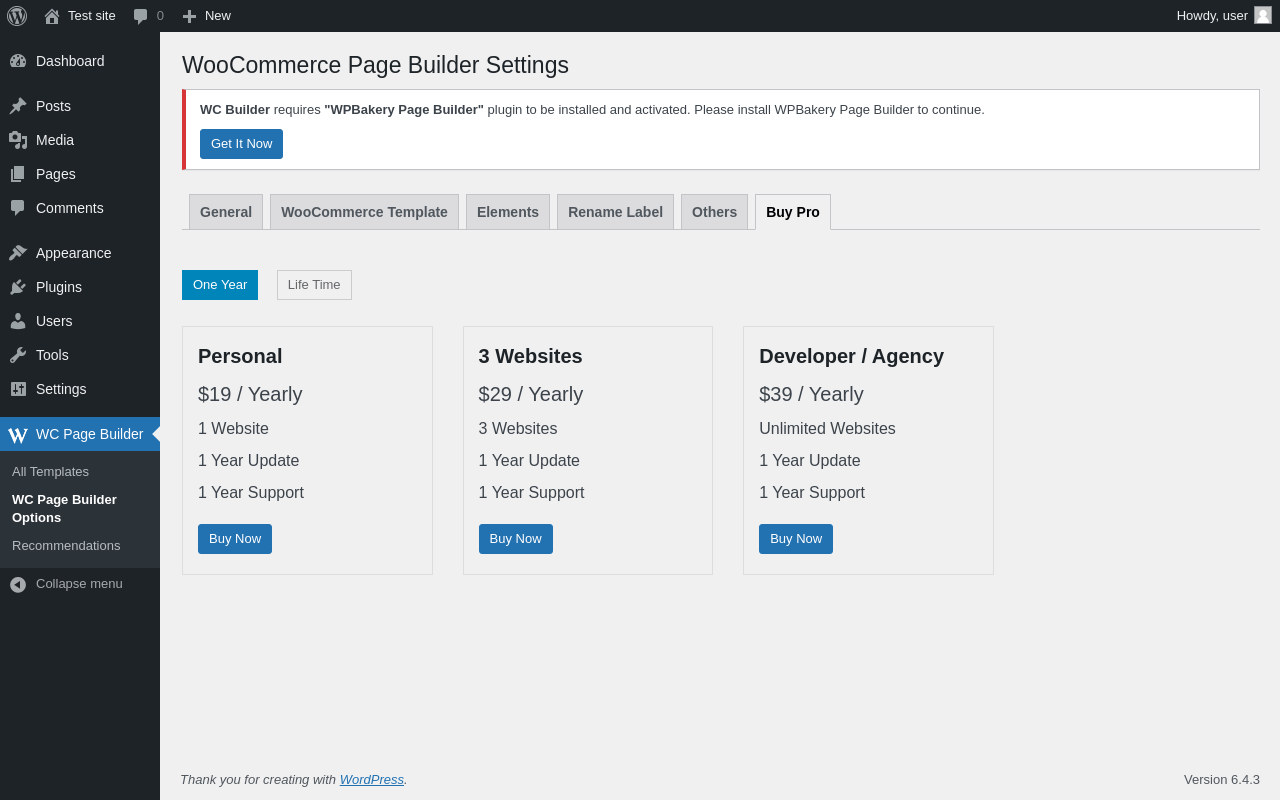1280x800 pixels.
Task: Open the Appearance menu label
Action: coord(74,253)
